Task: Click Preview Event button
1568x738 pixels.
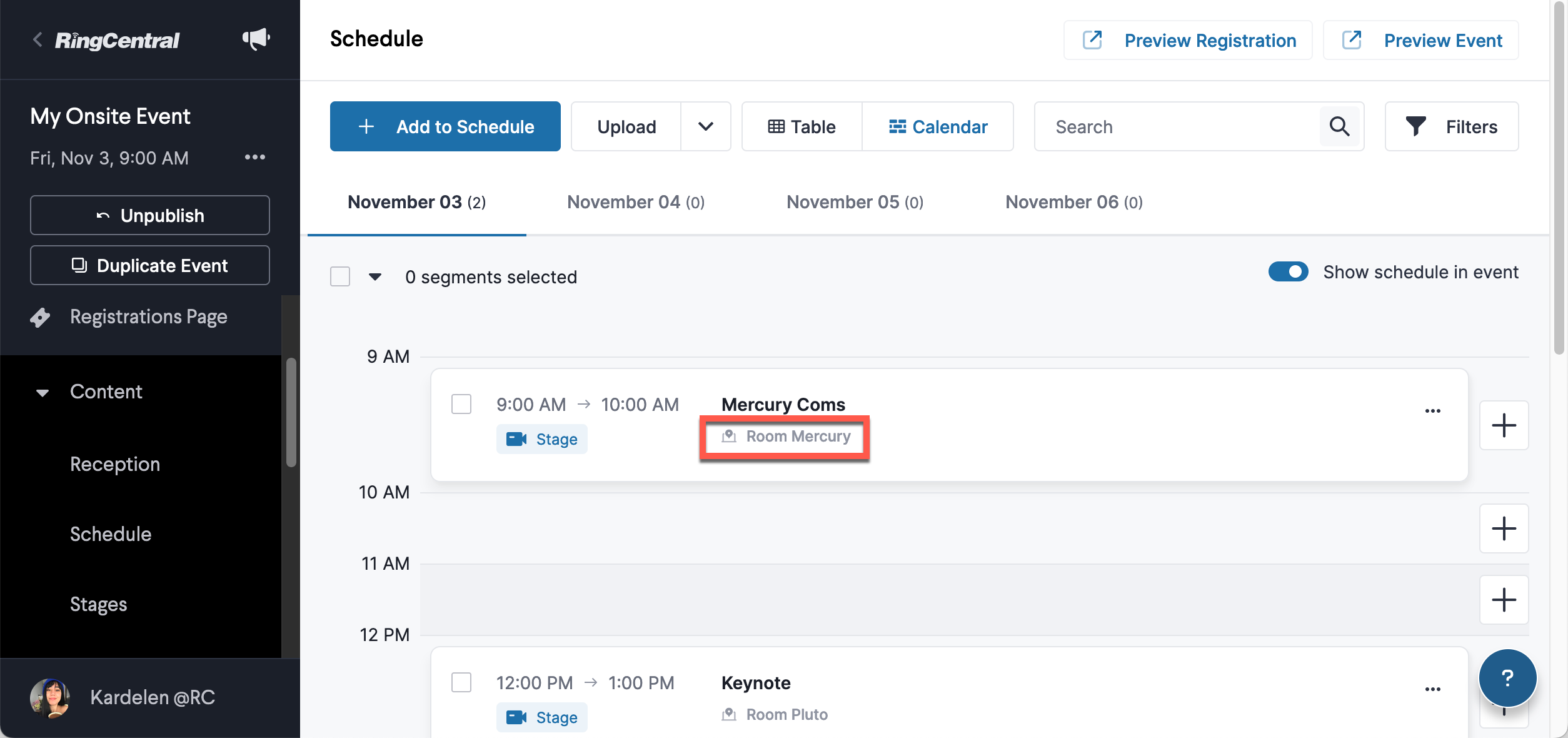Action: [1421, 40]
